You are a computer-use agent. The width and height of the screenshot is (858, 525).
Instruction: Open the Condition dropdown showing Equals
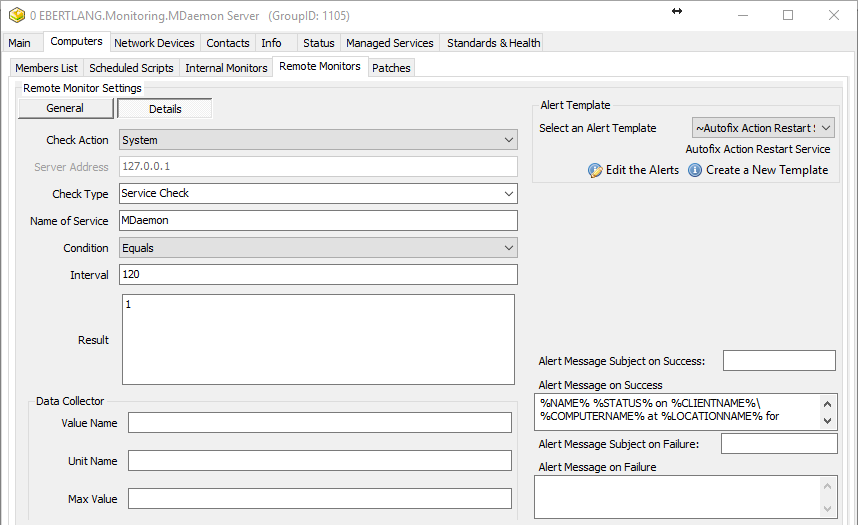pos(318,247)
